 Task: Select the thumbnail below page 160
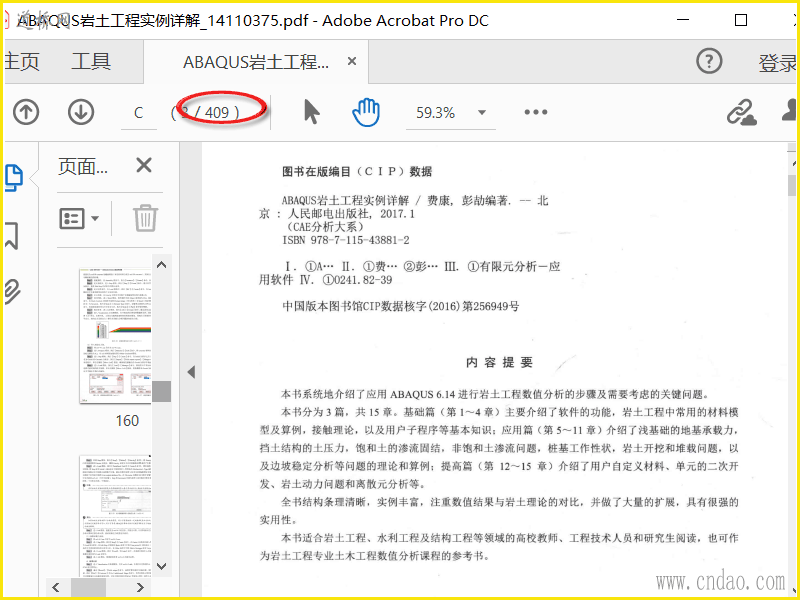click(115, 516)
